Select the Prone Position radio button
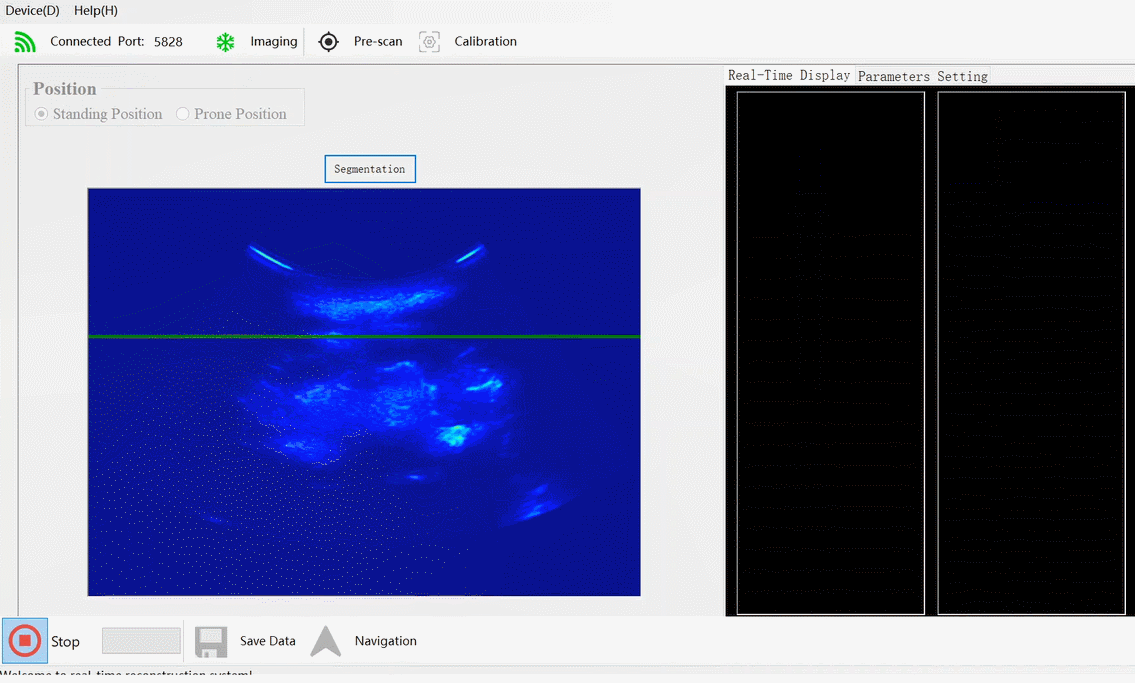This screenshot has width=1135, height=683. (x=182, y=114)
